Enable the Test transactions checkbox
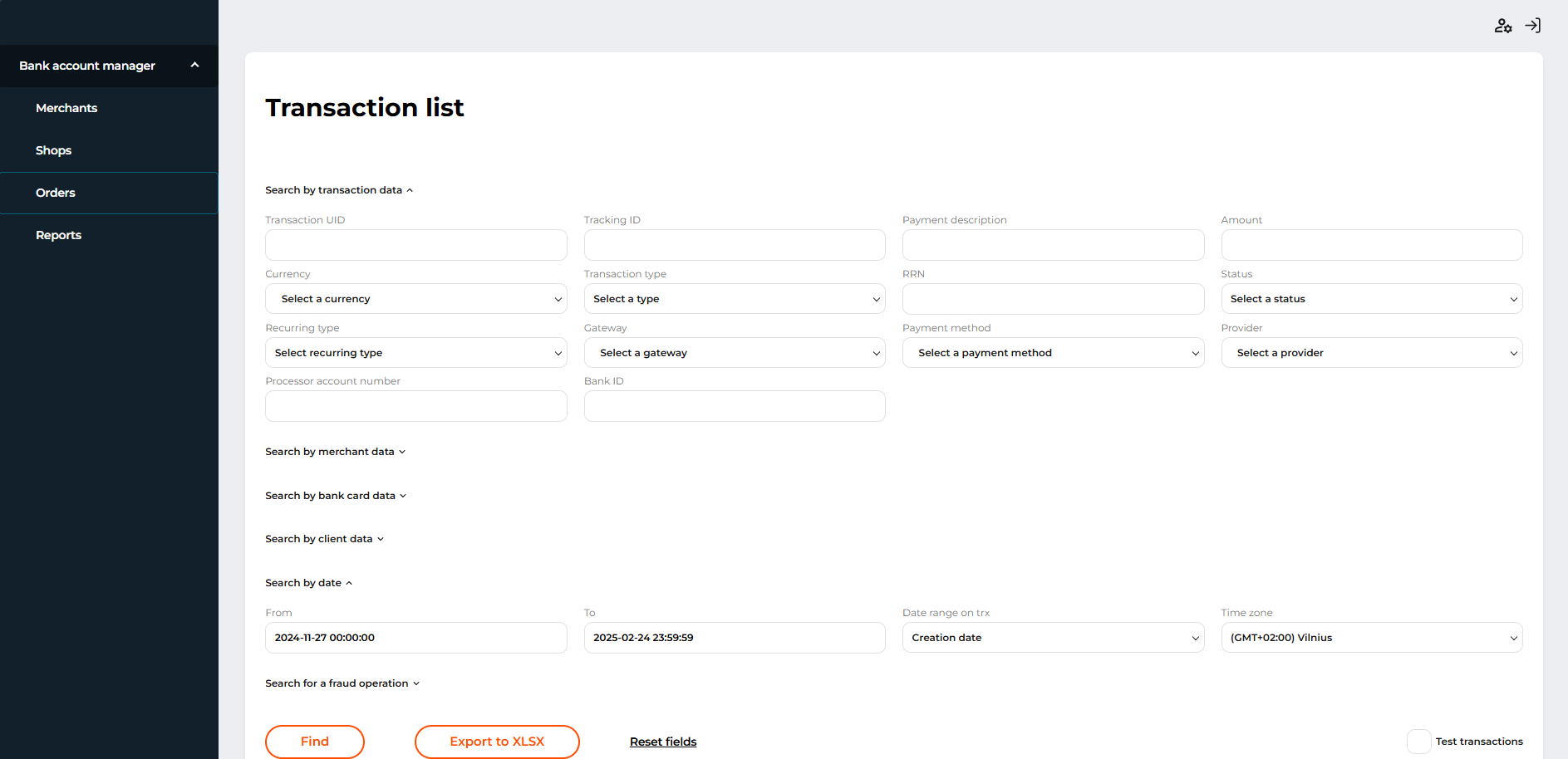This screenshot has width=1568, height=759. [x=1418, y=742]
